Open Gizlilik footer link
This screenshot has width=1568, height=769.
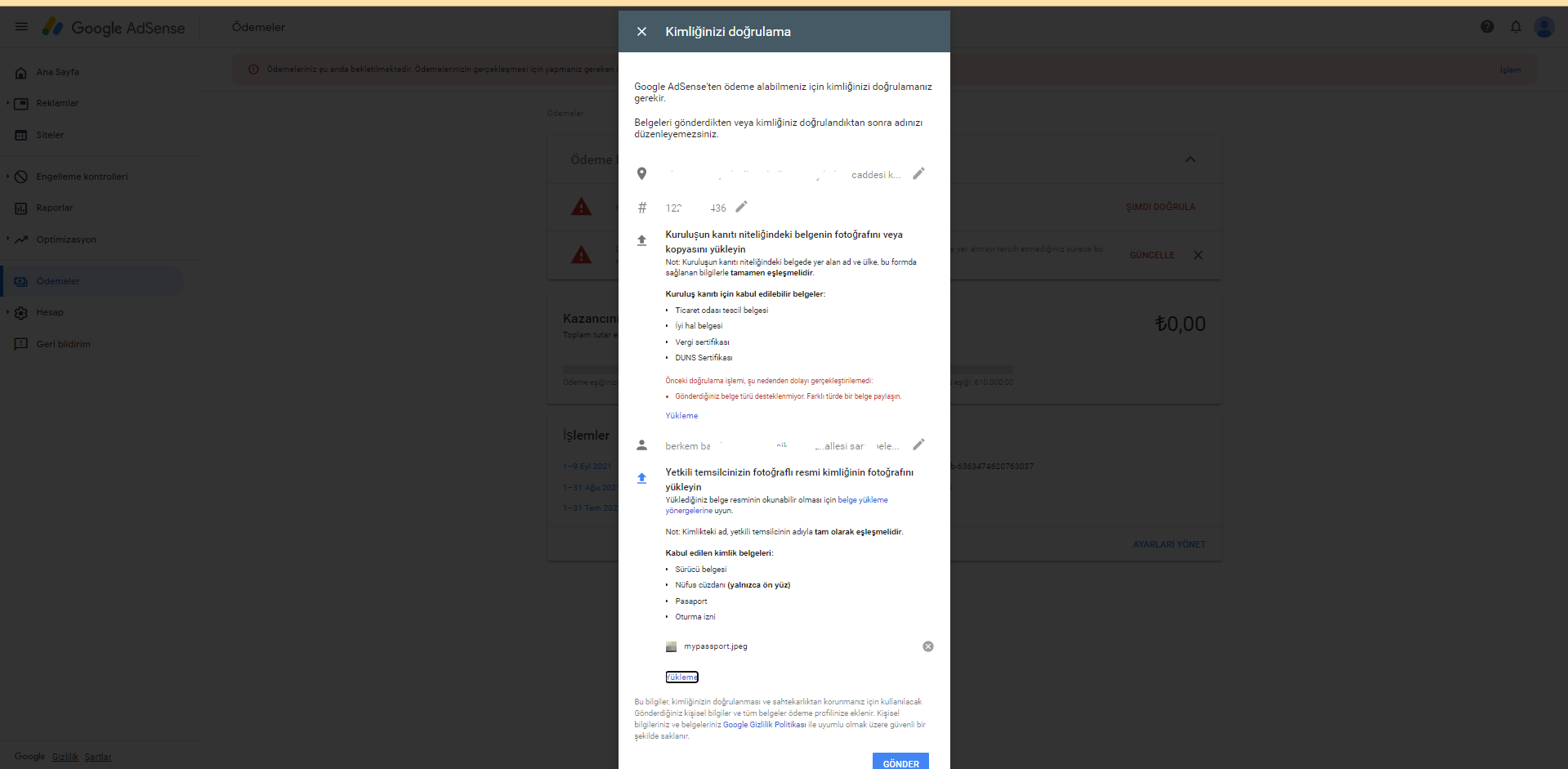tap(65, 757)
